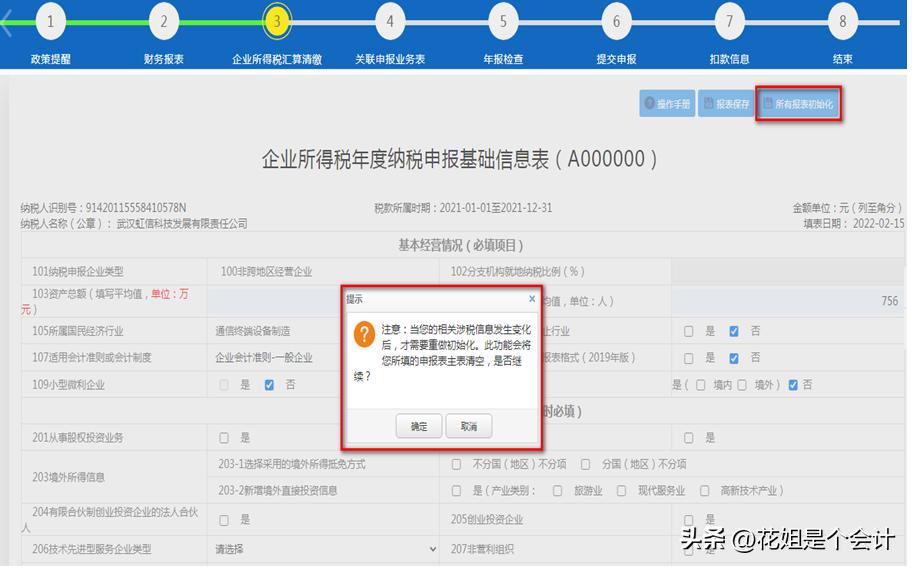The height and width of the screenshot is (568, 912).
Task: Click the taxpayer ID 91420115558410578N
Action: tap(136, 208)
